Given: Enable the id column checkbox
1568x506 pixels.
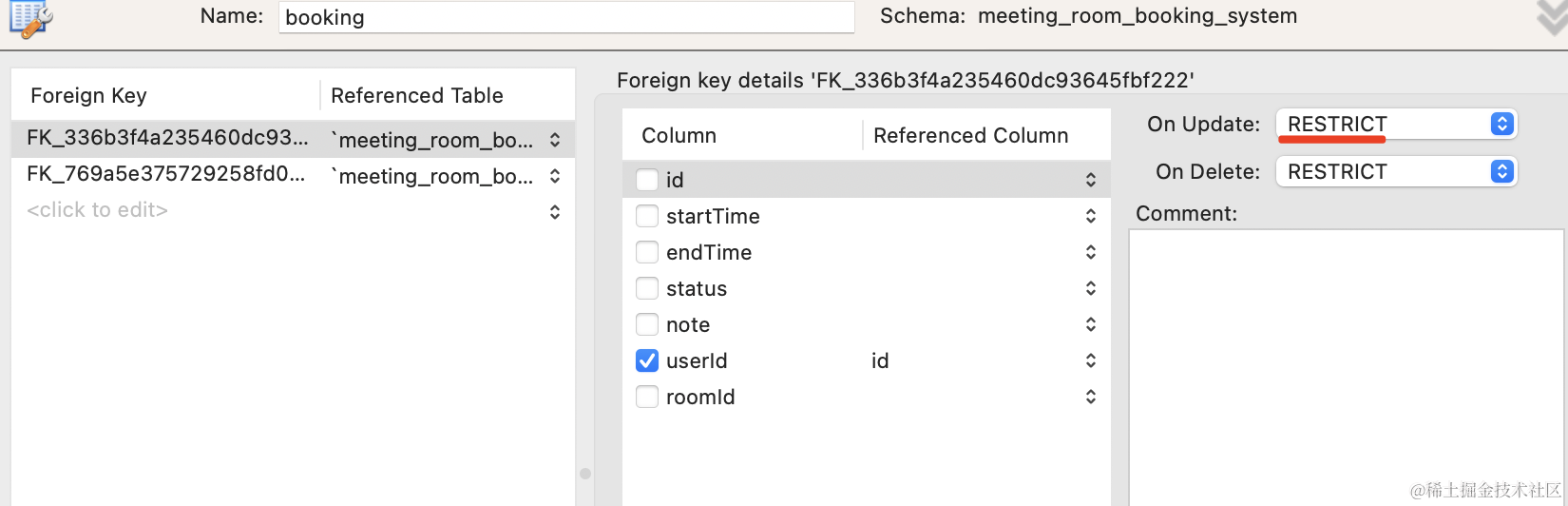Looking at the screenshot, I should click(647, 180).
